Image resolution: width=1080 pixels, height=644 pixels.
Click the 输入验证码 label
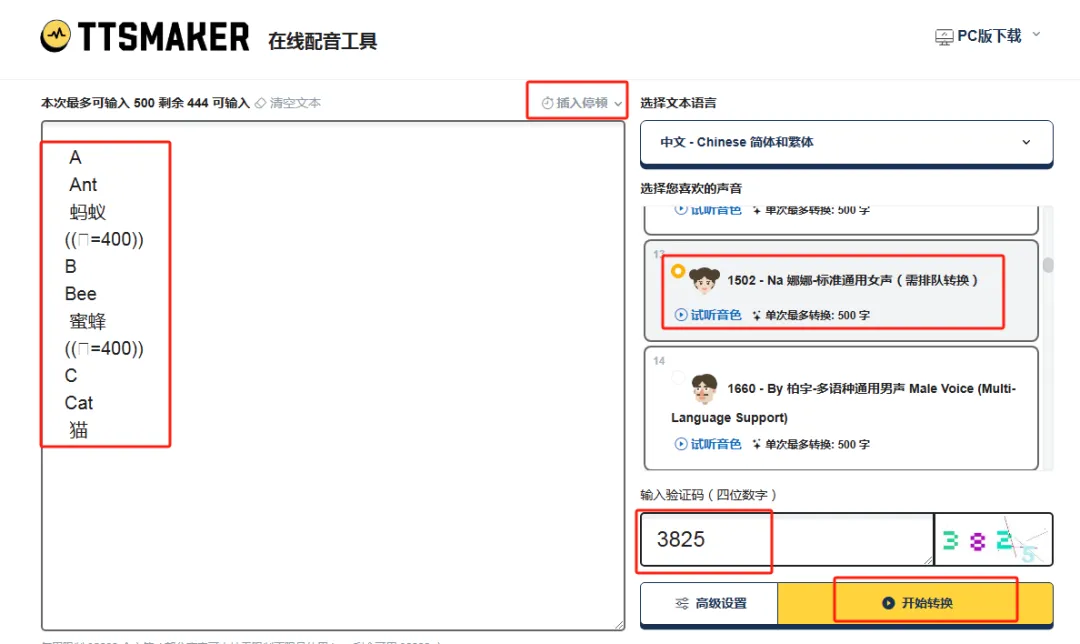click(709, 495)
